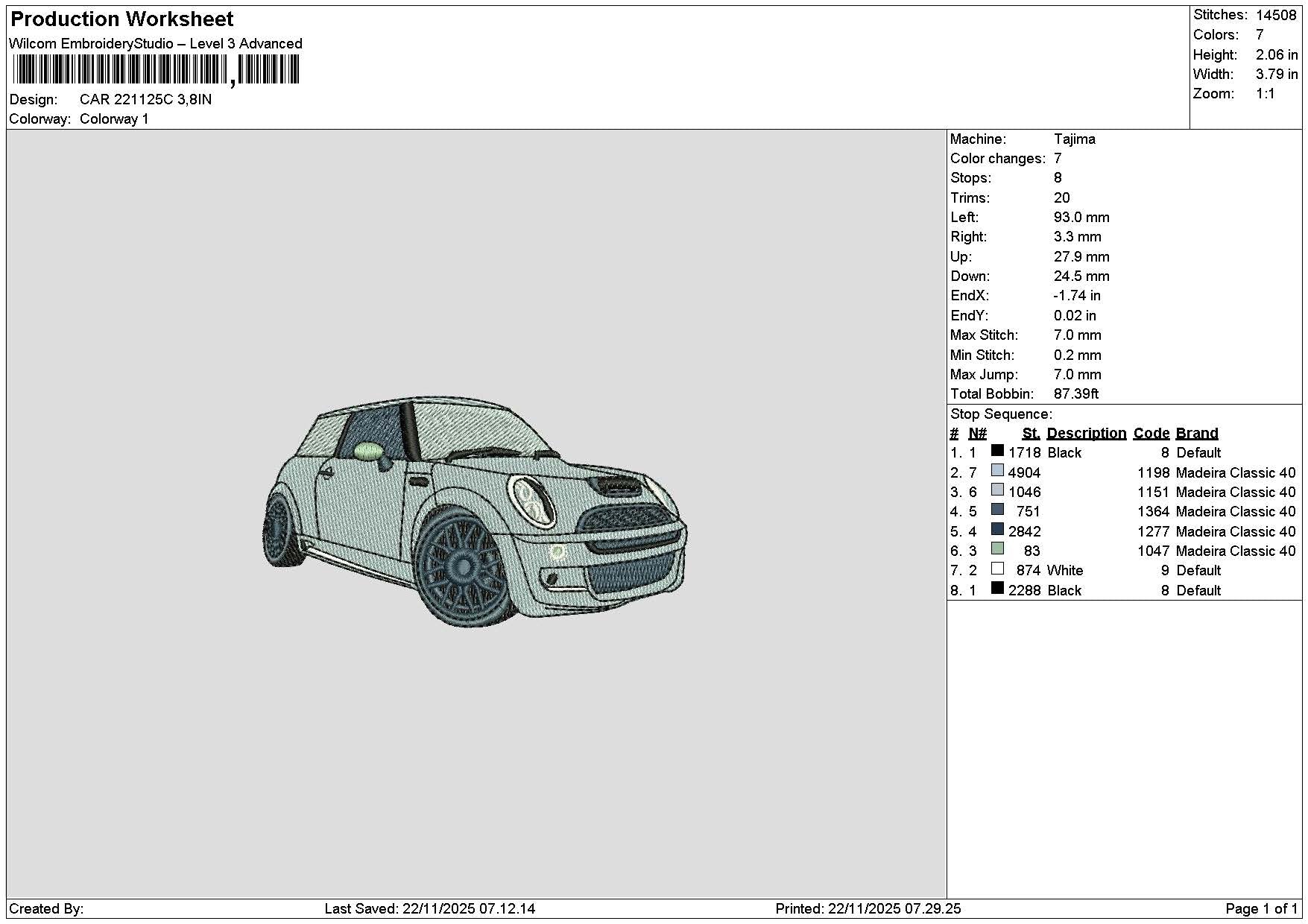The image size is (1308, 924).
Task: Click the black swatch in stop 1
Action: 997,451
